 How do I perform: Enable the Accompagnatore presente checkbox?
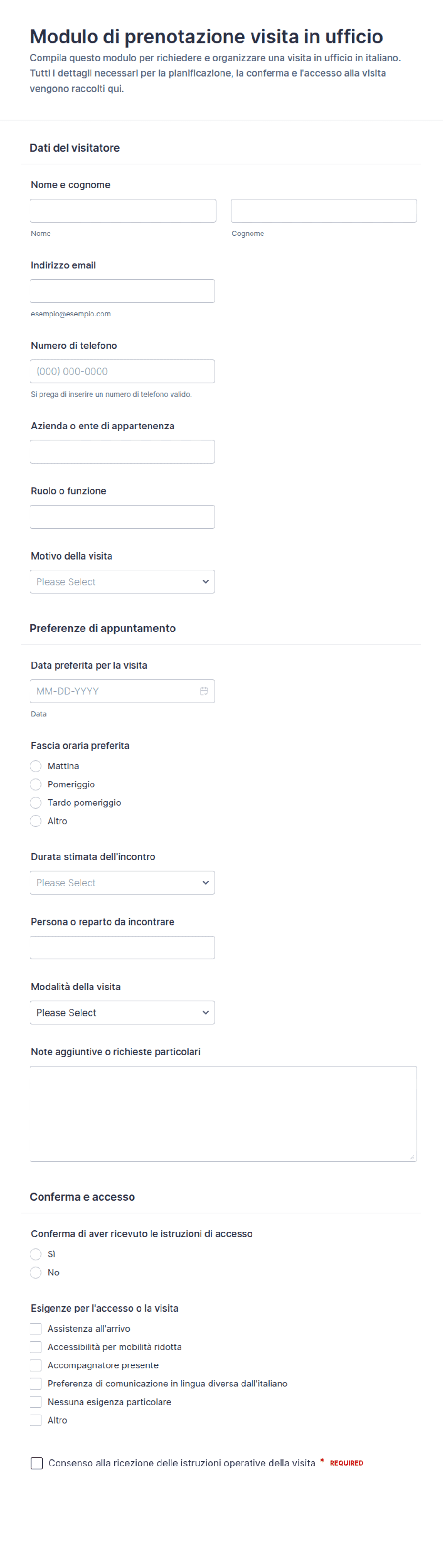click(x=36, y=1364)
